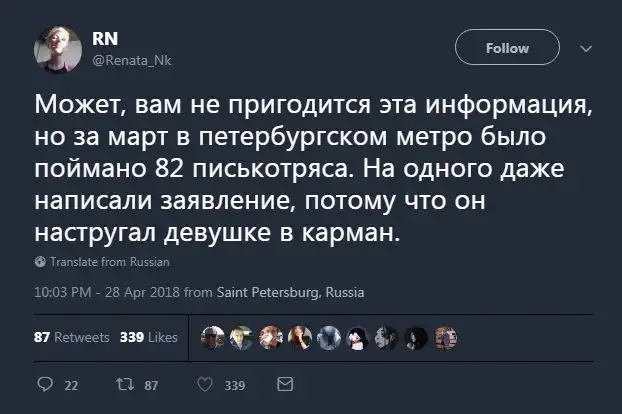View the 339 Likes list
This screenshot has width=622, height=414.
[x=148, y=337]
